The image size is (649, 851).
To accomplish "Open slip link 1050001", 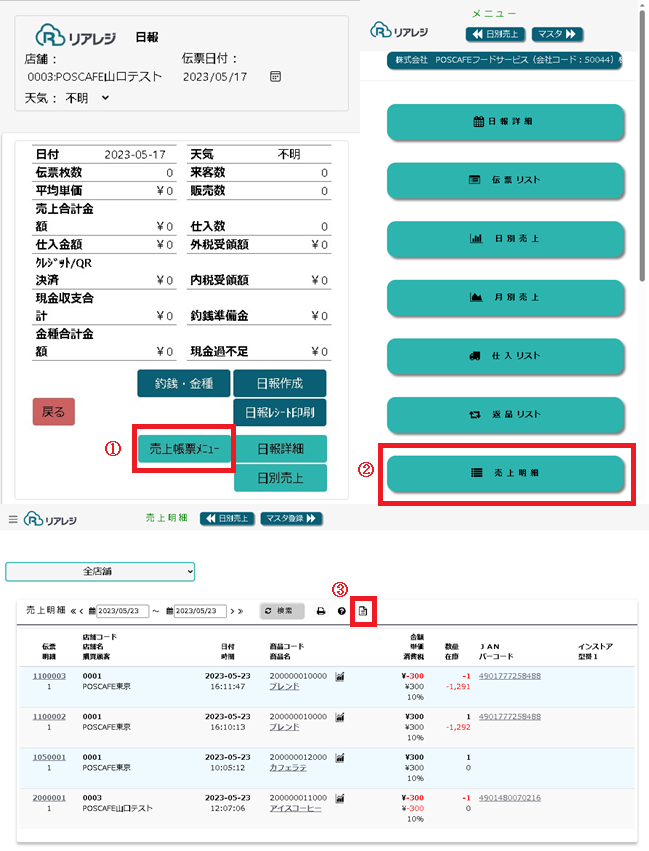I will click(x=49, y=758).
